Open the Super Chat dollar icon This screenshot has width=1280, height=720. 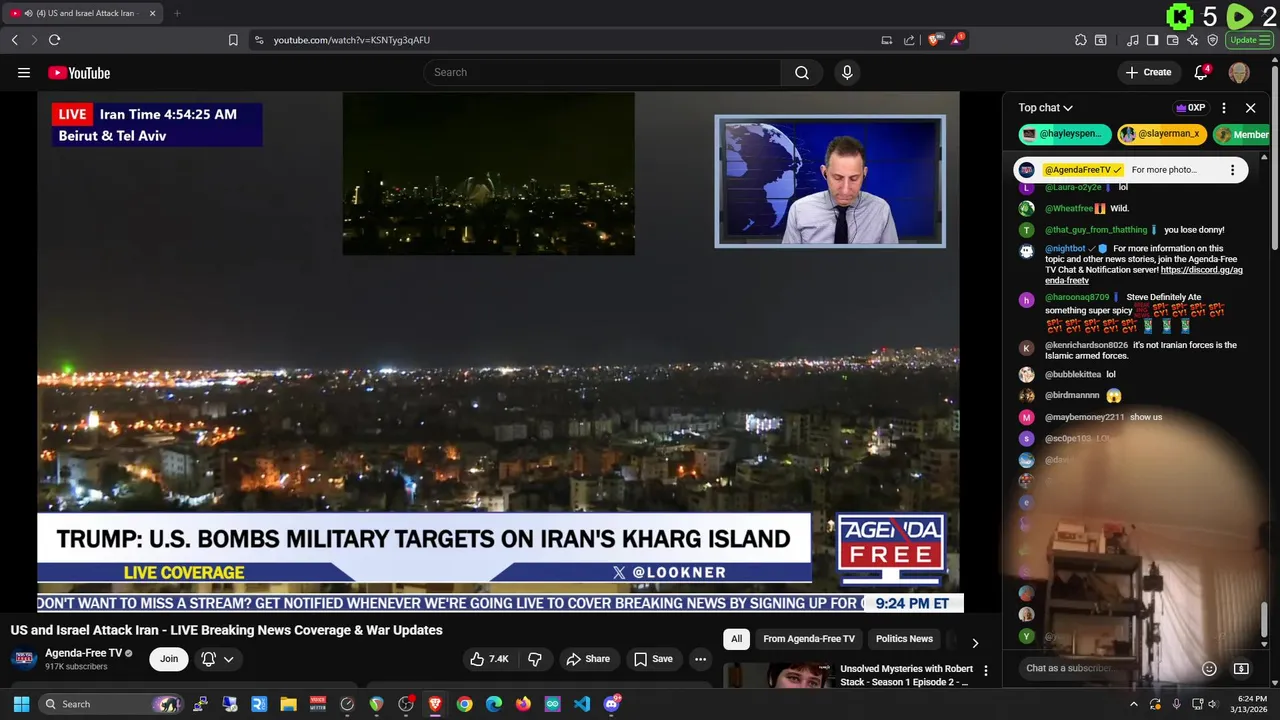pos(1241,668)
